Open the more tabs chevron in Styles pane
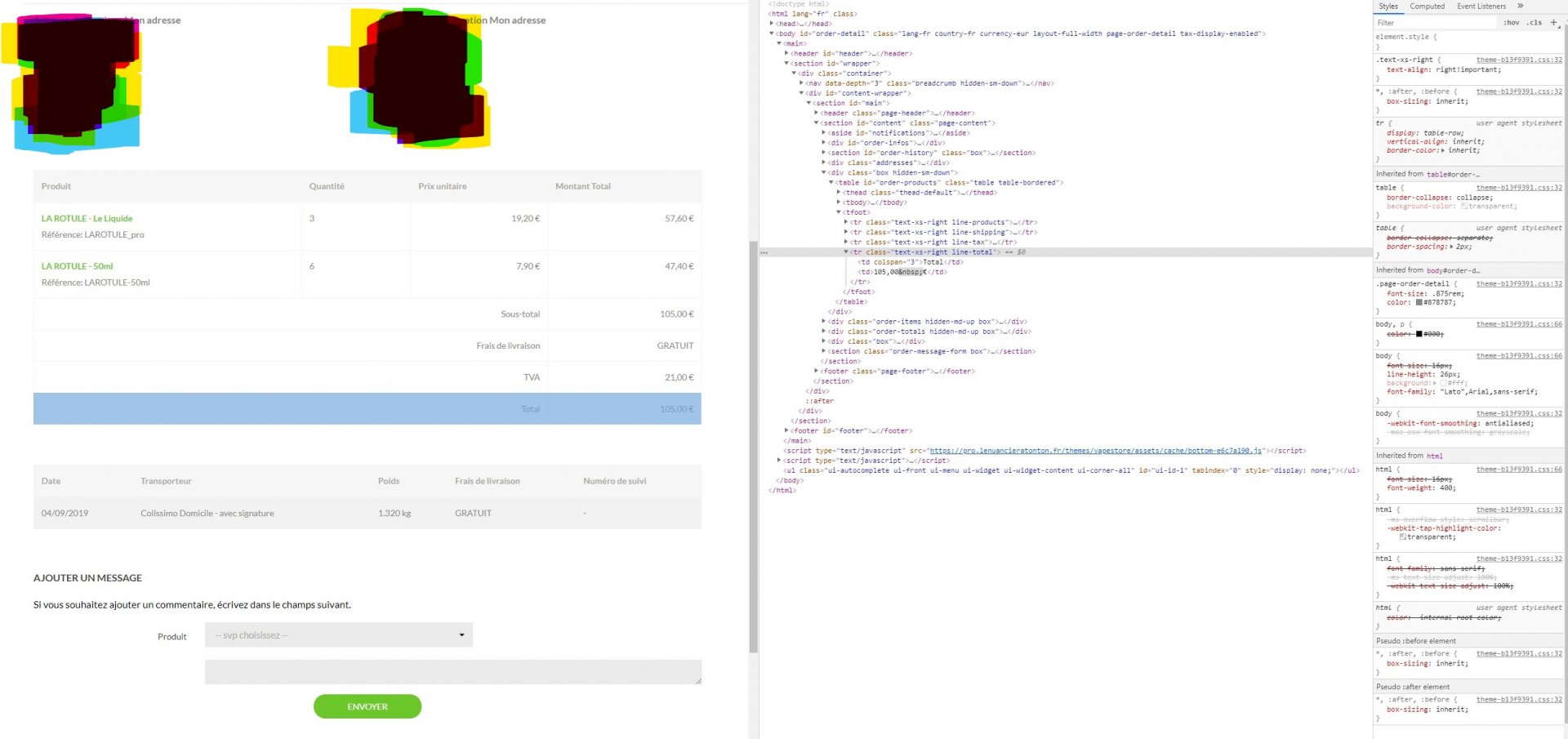Image resolution: width=1568 pixels, height=739 pixels. [1521, 6]
